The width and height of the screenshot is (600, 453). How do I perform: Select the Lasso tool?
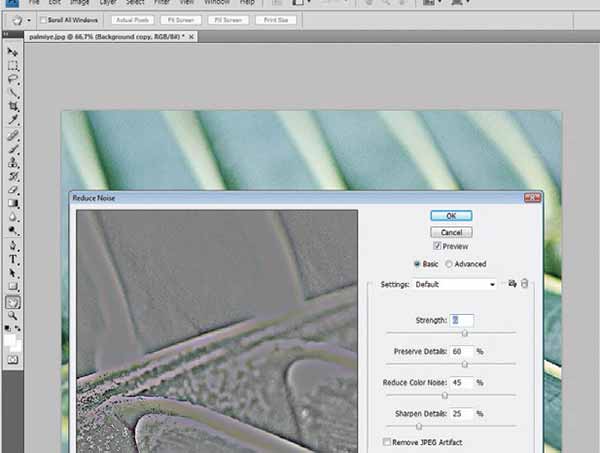point(13,79)
